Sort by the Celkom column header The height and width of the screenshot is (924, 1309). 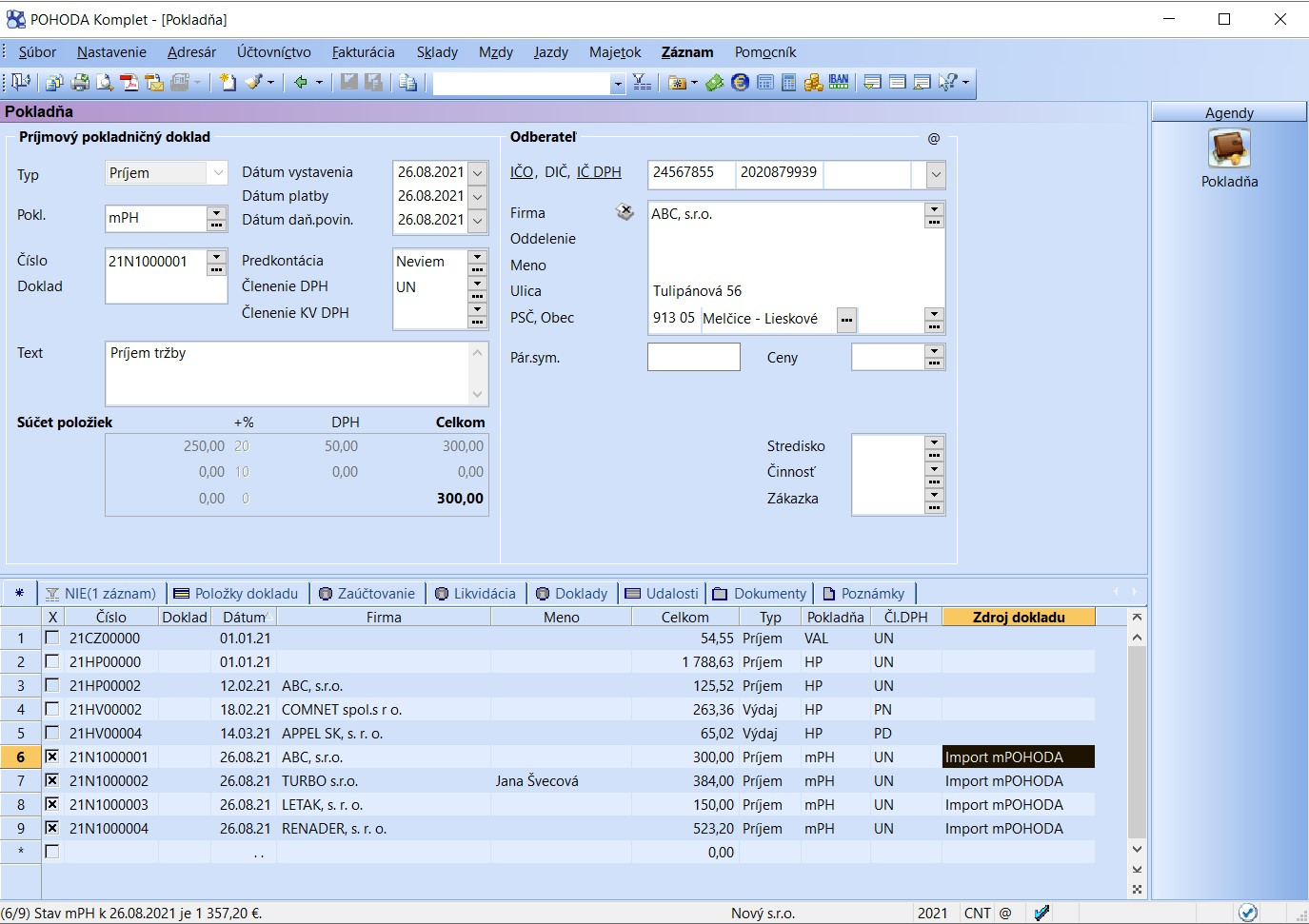coord(685,617)
